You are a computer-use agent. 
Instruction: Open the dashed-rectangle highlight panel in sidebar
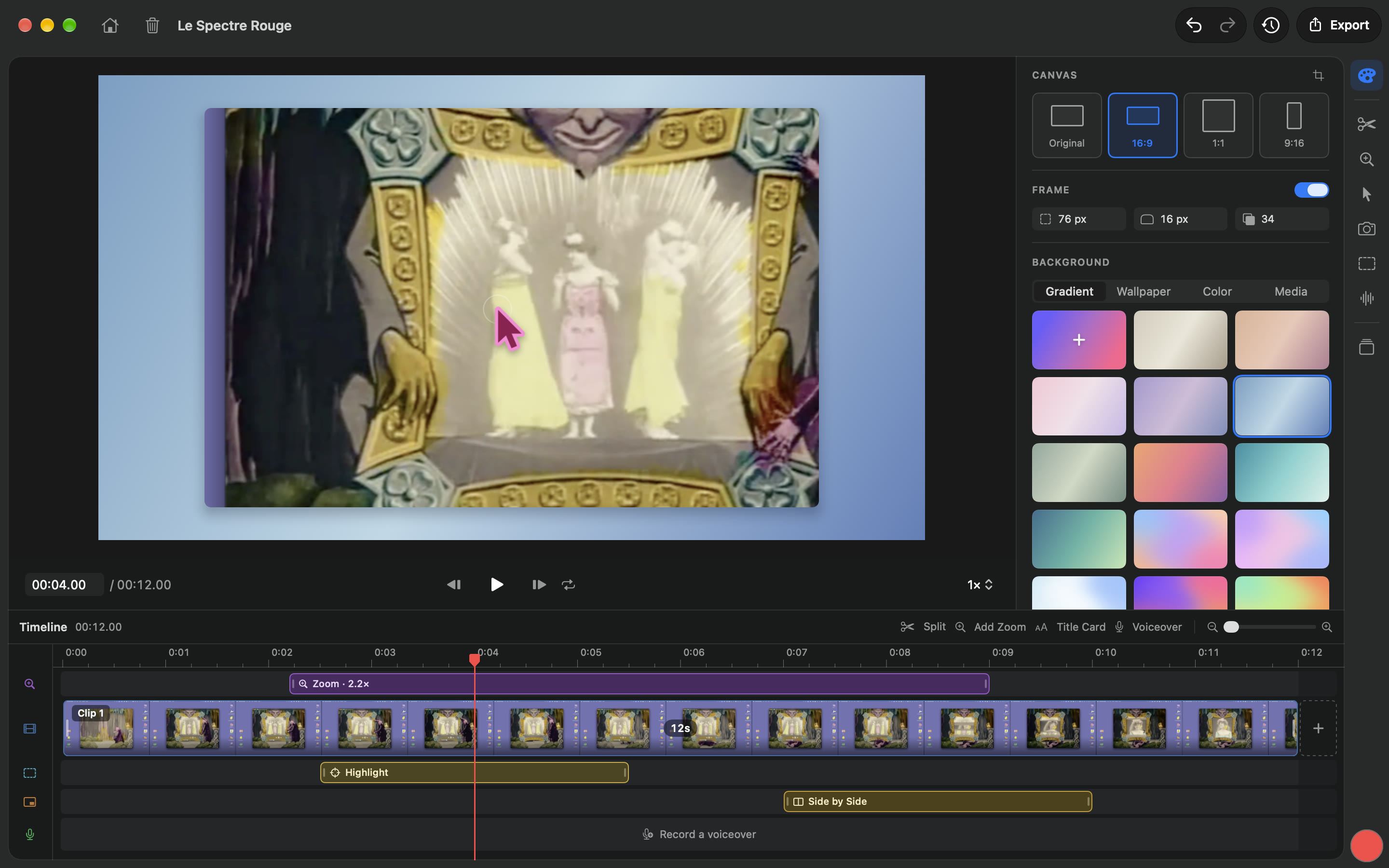click(1367, 263)
